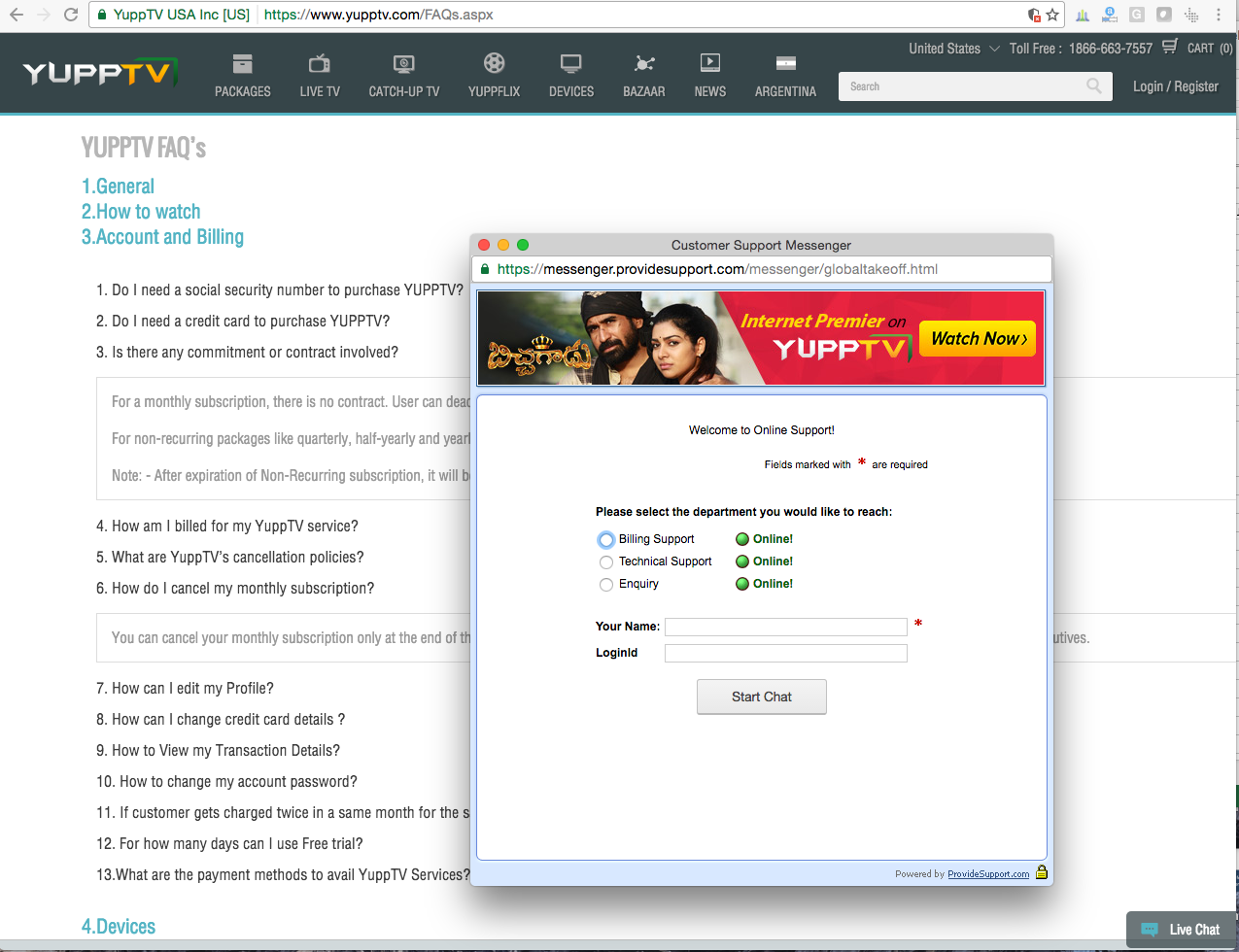The image size is (1239, 952).
Task: Expand FAQ: What are the payment methods
Action: (x=283, y=874)
